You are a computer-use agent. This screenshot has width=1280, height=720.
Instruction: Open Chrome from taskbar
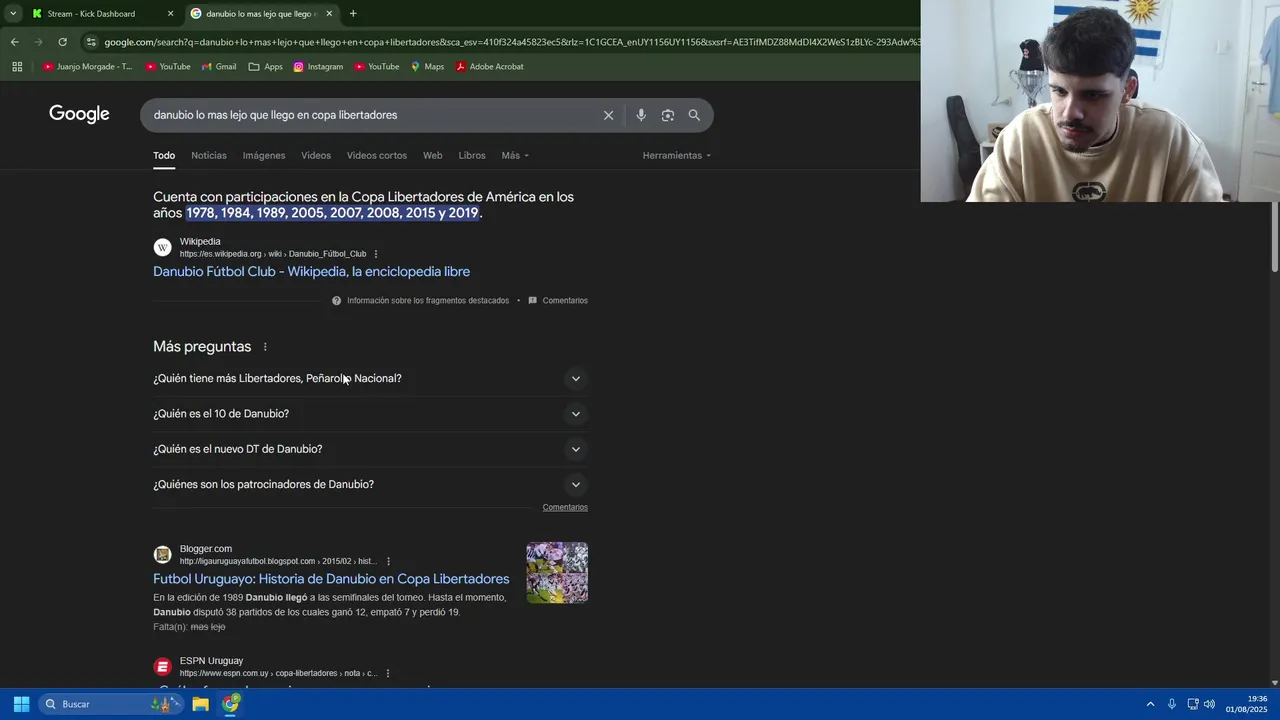[x=231, y=704]
